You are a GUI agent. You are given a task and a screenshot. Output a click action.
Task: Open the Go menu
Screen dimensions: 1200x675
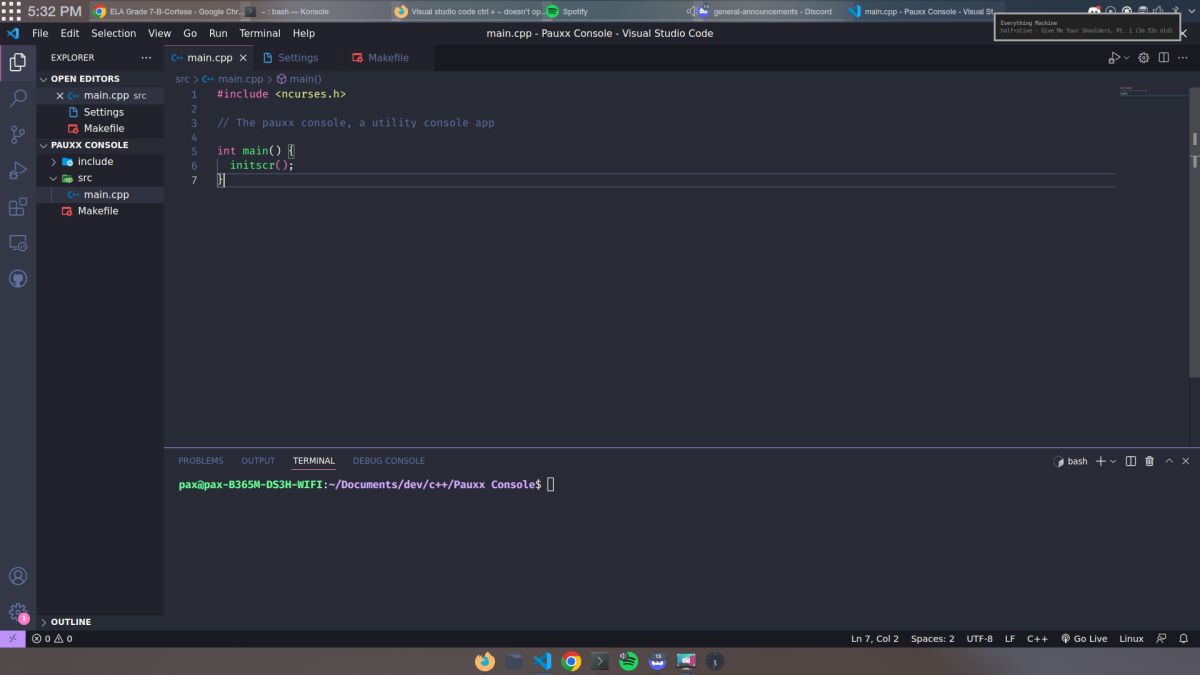[190, 33]
